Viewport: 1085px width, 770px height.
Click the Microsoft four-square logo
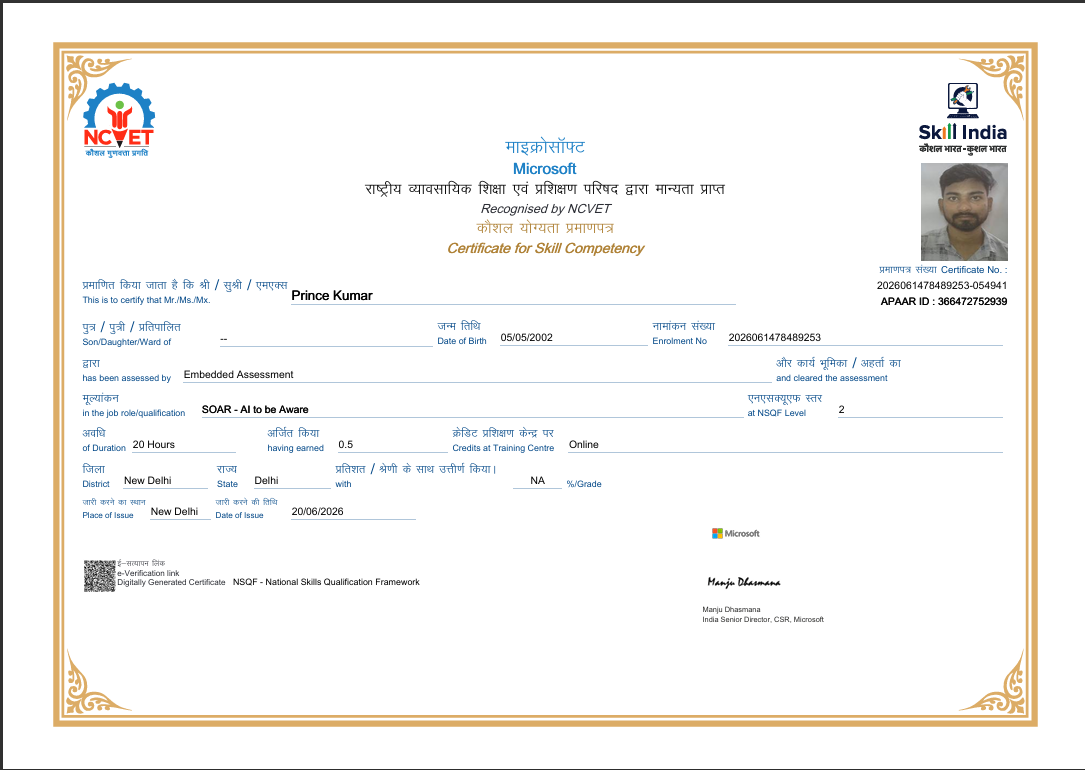click(717, 533)
